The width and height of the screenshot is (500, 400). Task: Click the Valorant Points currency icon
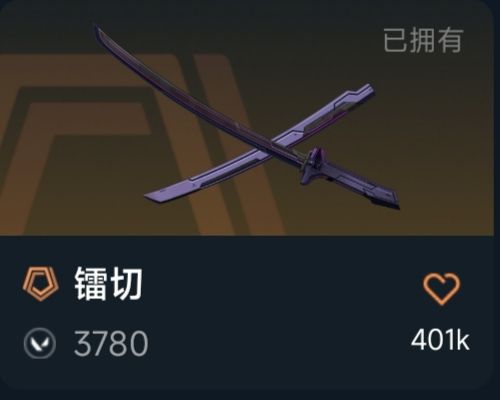point(40,343)
